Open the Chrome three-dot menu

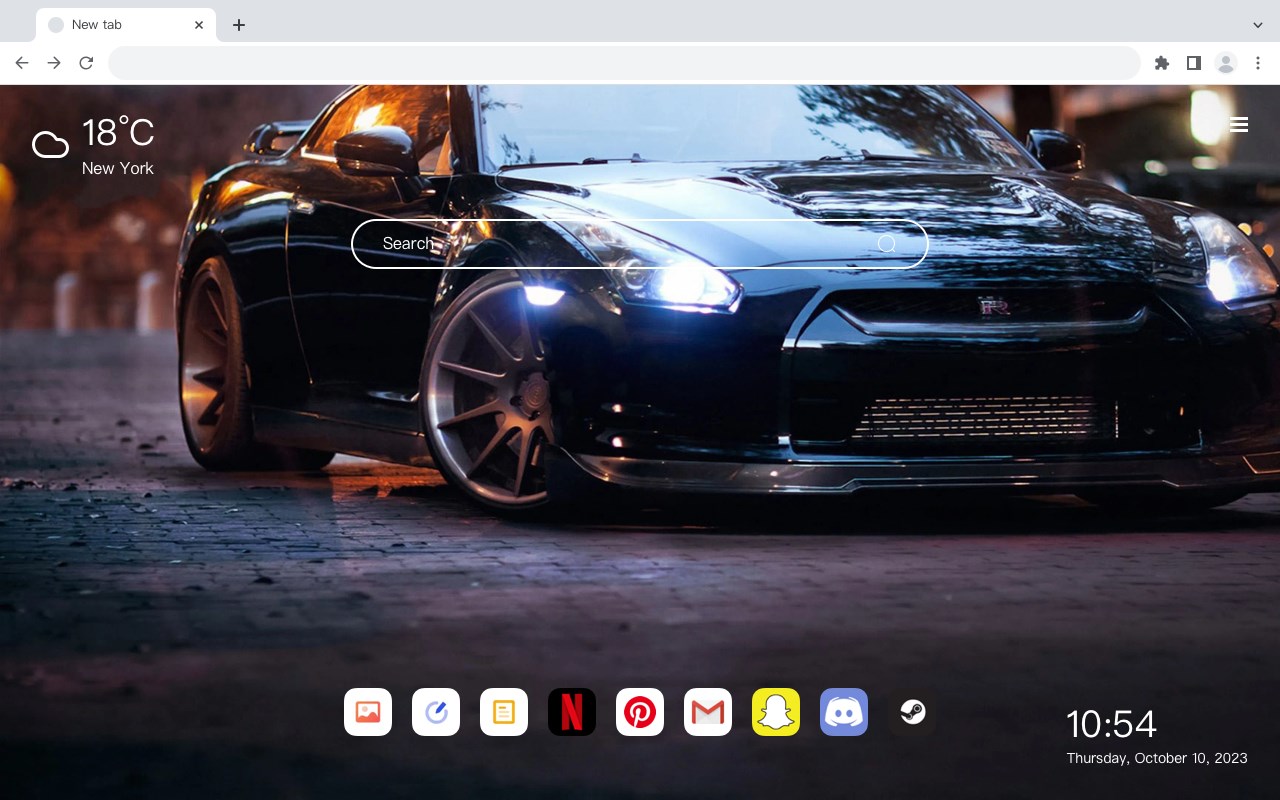click(1258, 63)
